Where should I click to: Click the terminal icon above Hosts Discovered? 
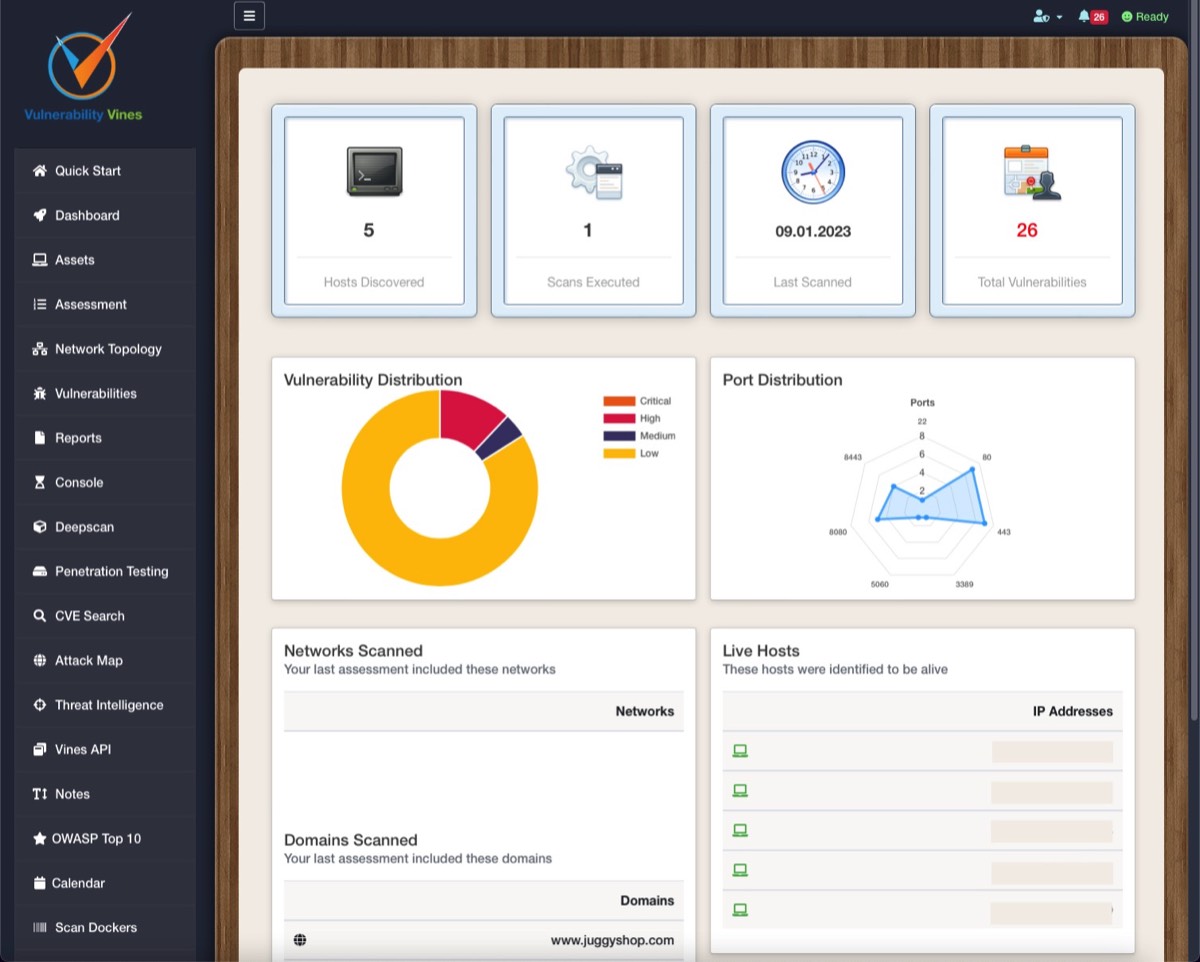click(x=374, y=171)
